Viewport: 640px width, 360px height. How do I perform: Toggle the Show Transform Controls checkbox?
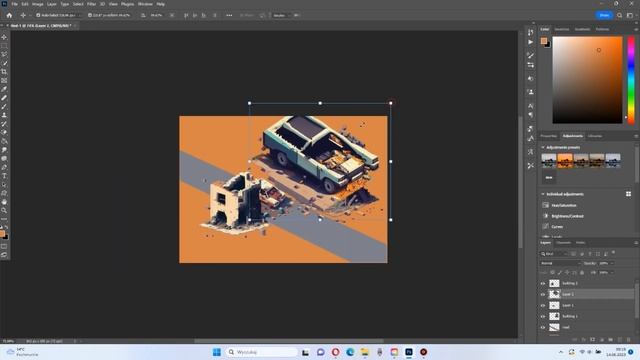[x=89, y=15]
